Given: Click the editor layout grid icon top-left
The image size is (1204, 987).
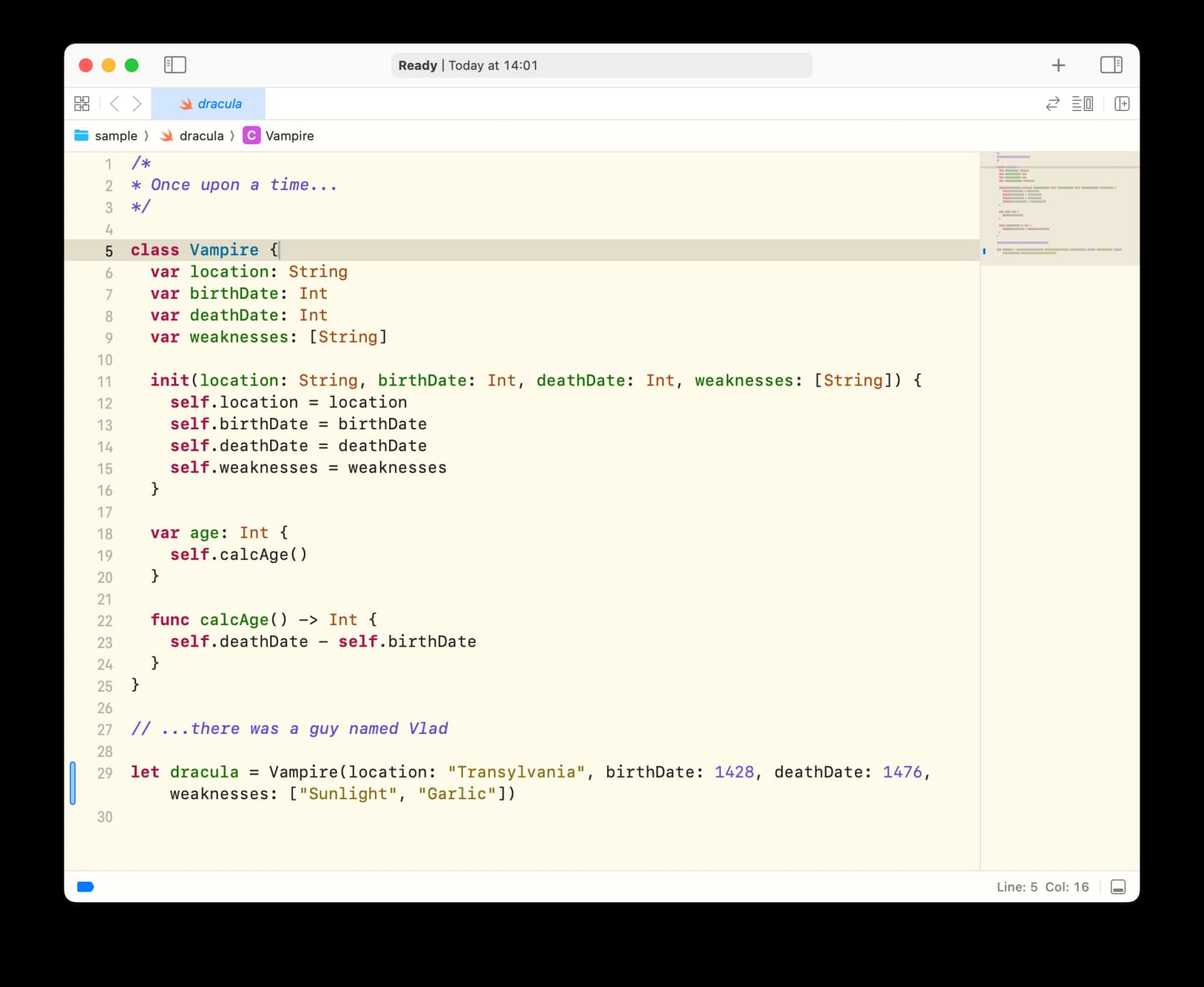Looking at the screenshot, I should pyautogui.click(x=82, y=103).
